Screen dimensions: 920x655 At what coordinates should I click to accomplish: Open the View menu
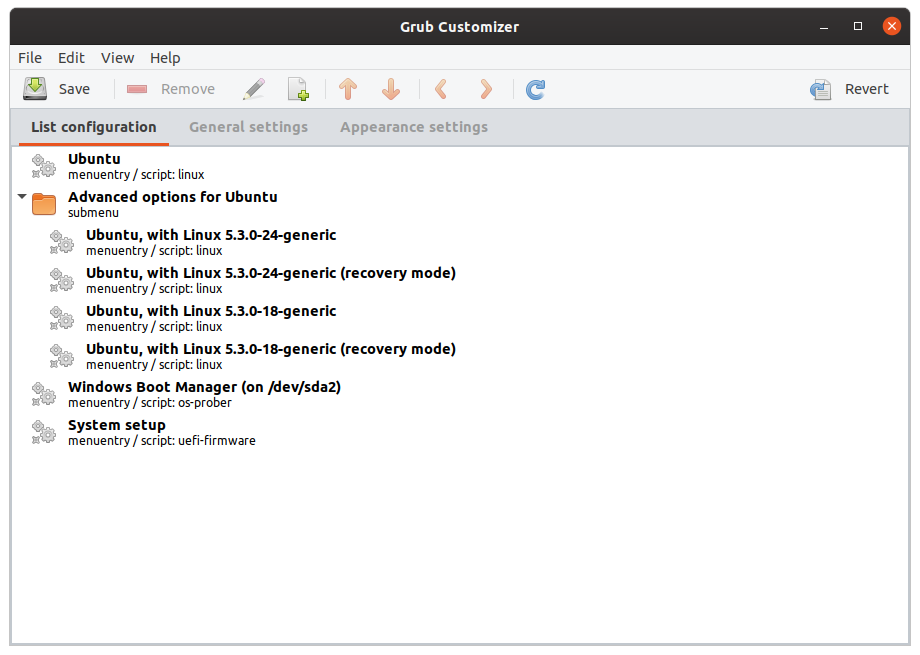[x=117, y=58]
